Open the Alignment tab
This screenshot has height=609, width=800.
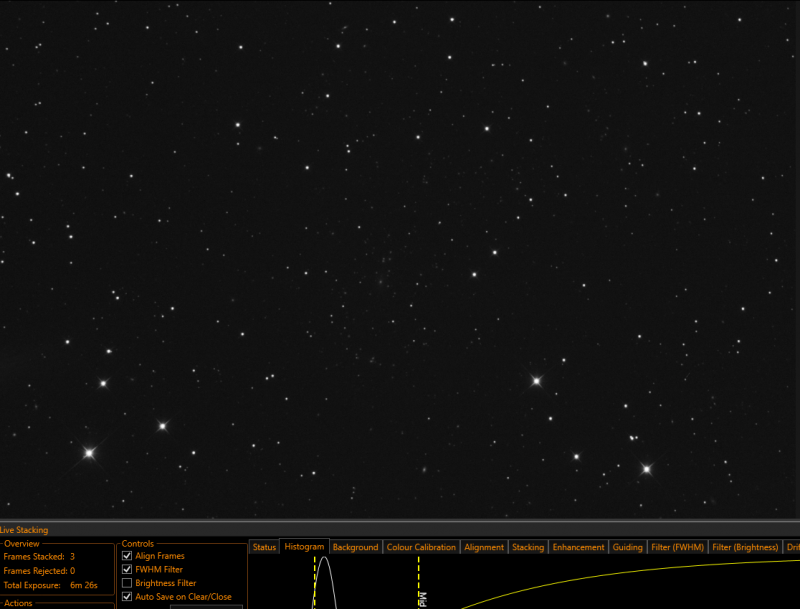click(x=484, y=547)
